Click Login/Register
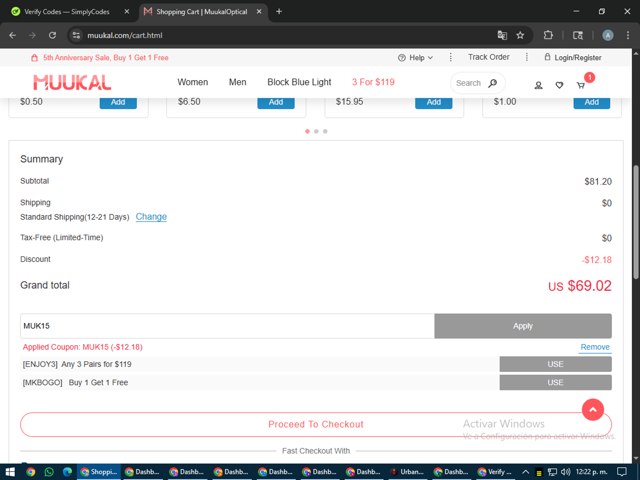640x480 pixels. click(573, 58)
